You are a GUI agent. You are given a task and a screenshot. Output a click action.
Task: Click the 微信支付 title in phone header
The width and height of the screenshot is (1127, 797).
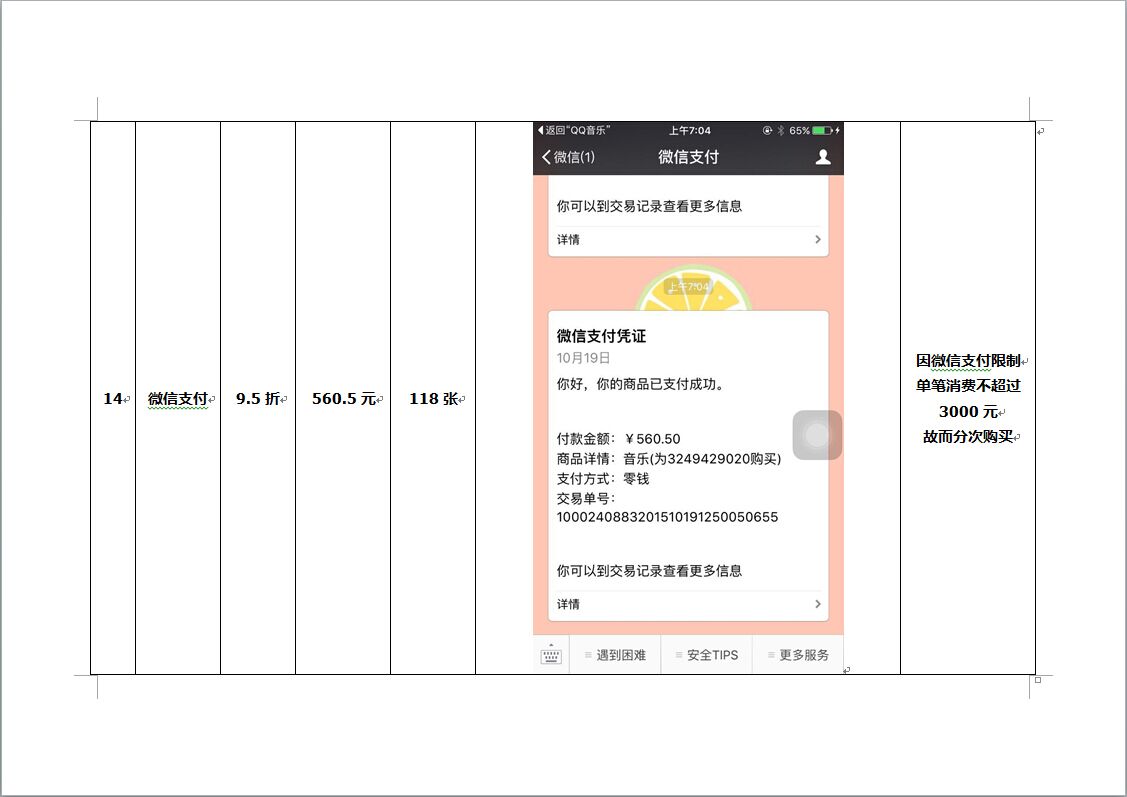coord(688,157)
